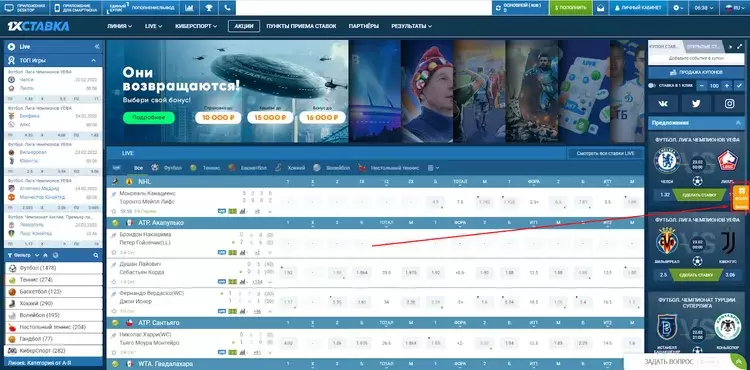The image size is (750, 370).
Task: Select Волейбол (195) in sports list
Action: 54,316
